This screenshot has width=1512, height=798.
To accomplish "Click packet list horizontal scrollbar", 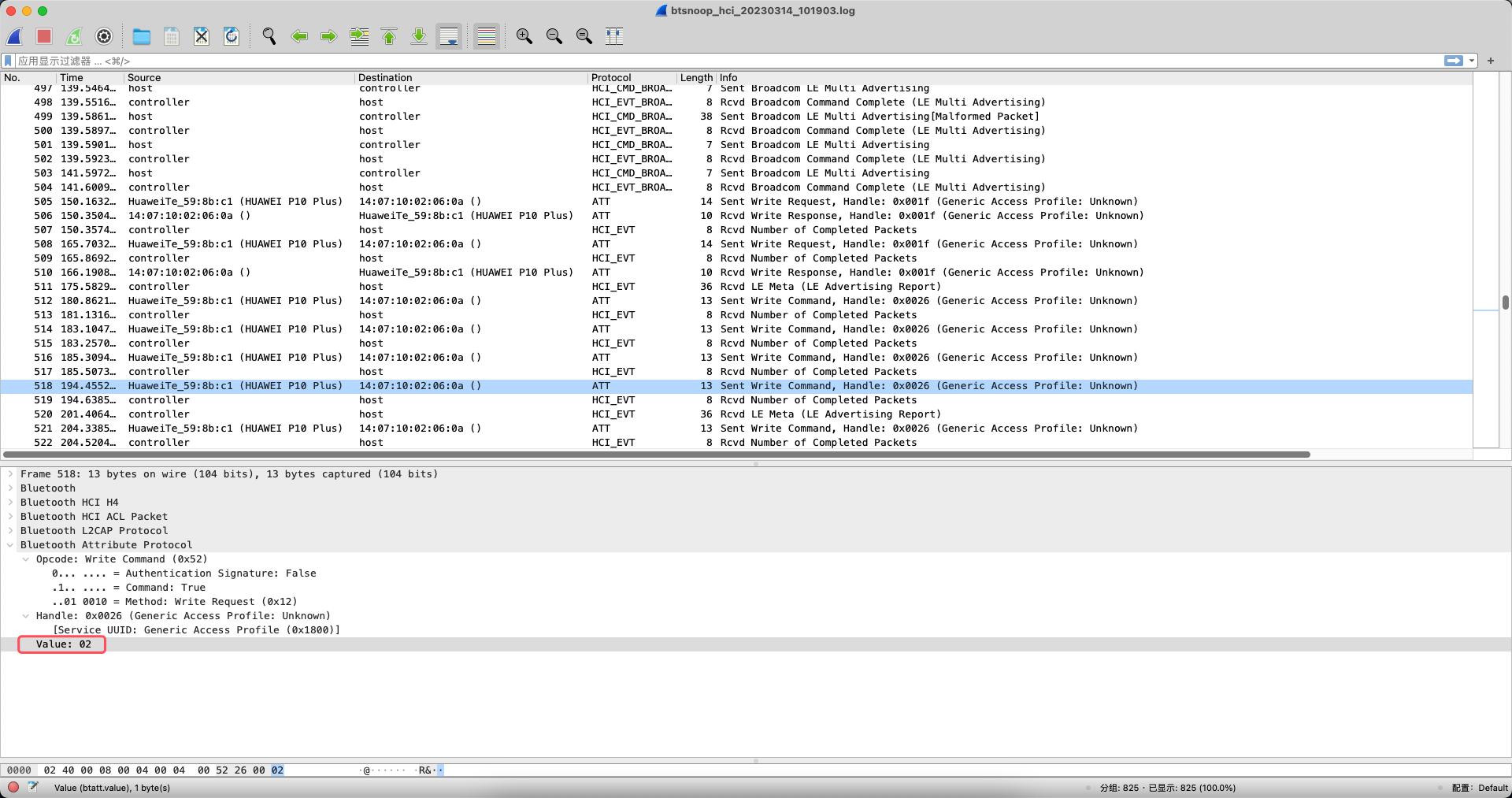I will (x=657, y=455).
